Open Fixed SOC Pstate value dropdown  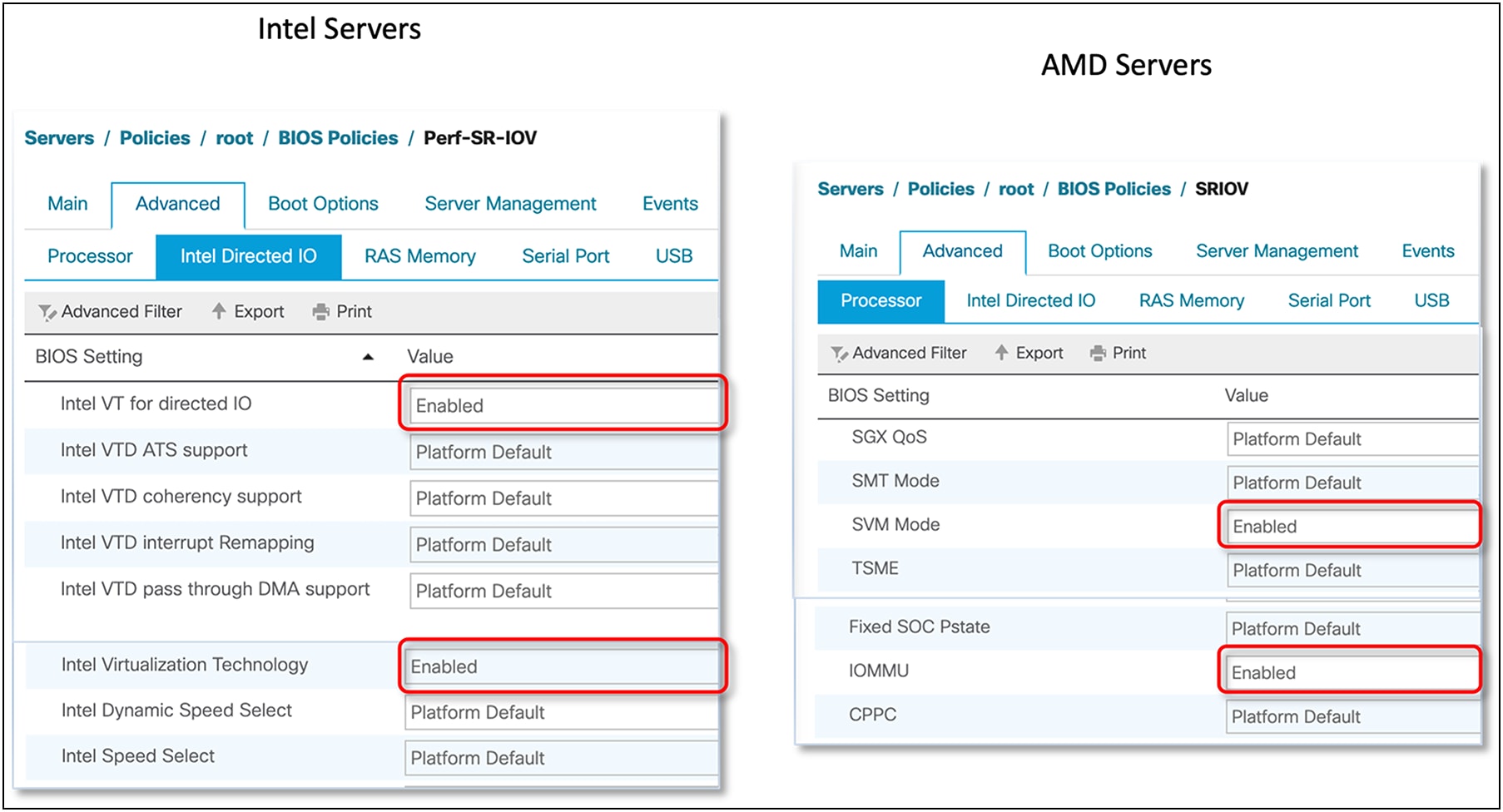1352,629
